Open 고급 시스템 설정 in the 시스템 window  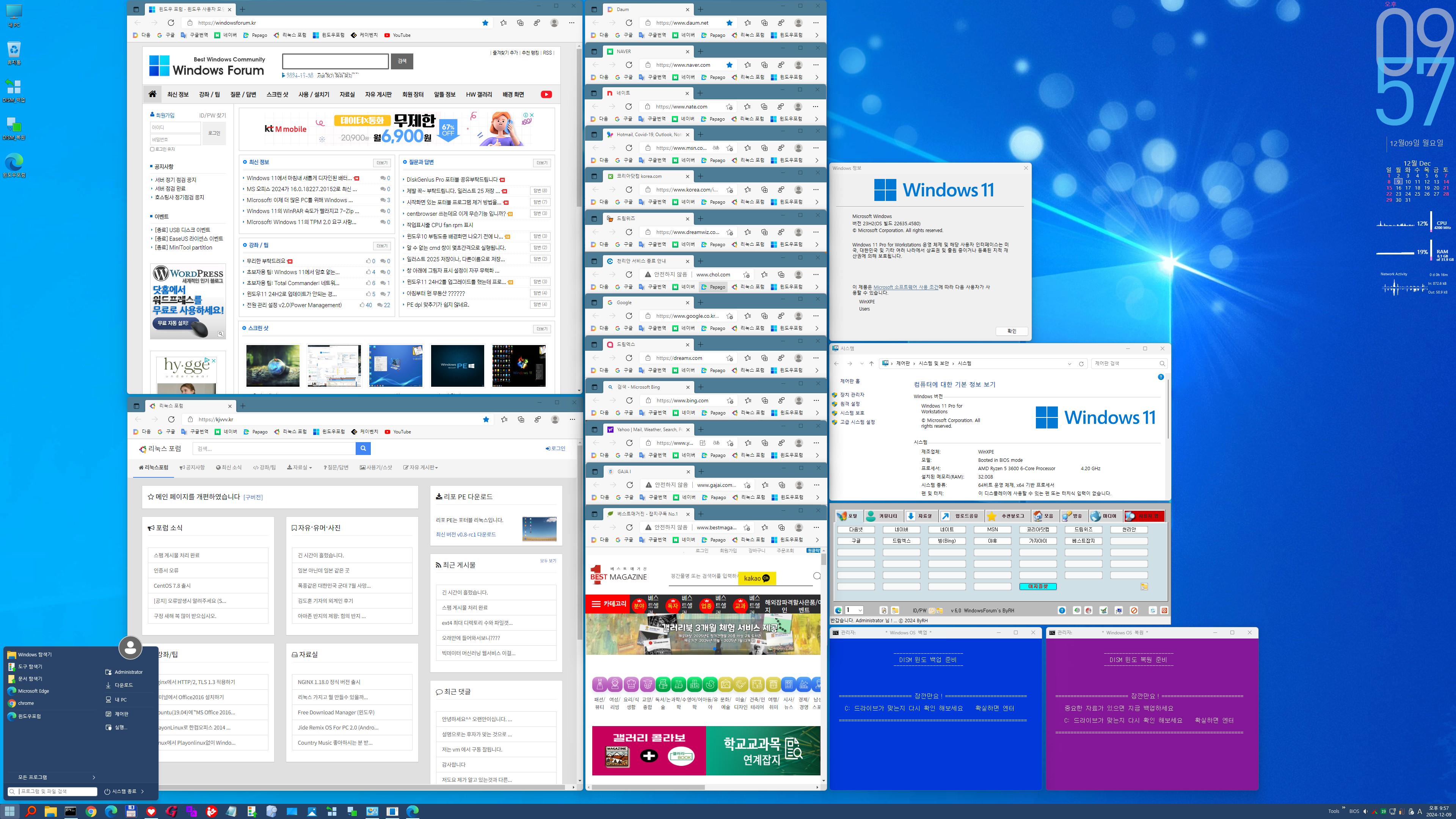tap(857, 422)
